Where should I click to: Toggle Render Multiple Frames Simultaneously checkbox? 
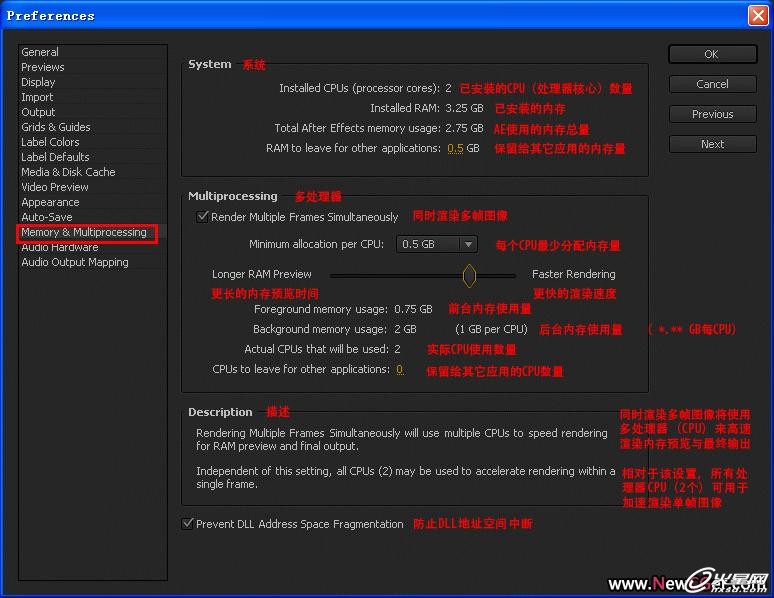[202, 217]
